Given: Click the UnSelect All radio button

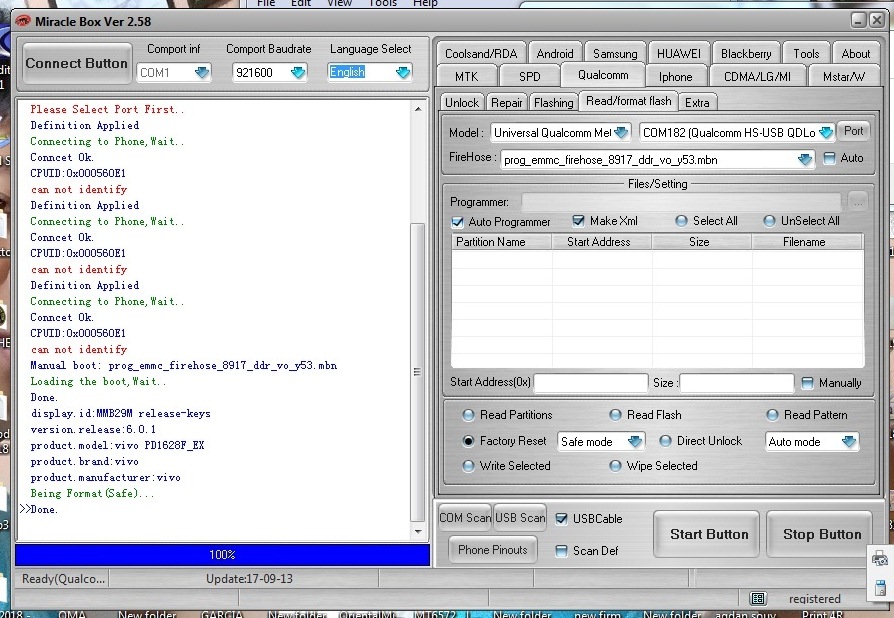Looking at the screenshot, I should (x=769, y=221).
